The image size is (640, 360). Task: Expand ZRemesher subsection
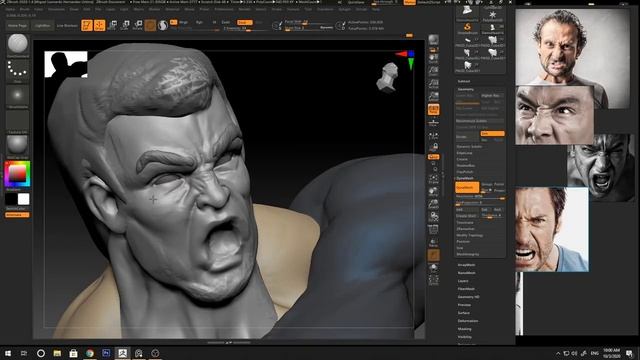[x=465, y=229]
